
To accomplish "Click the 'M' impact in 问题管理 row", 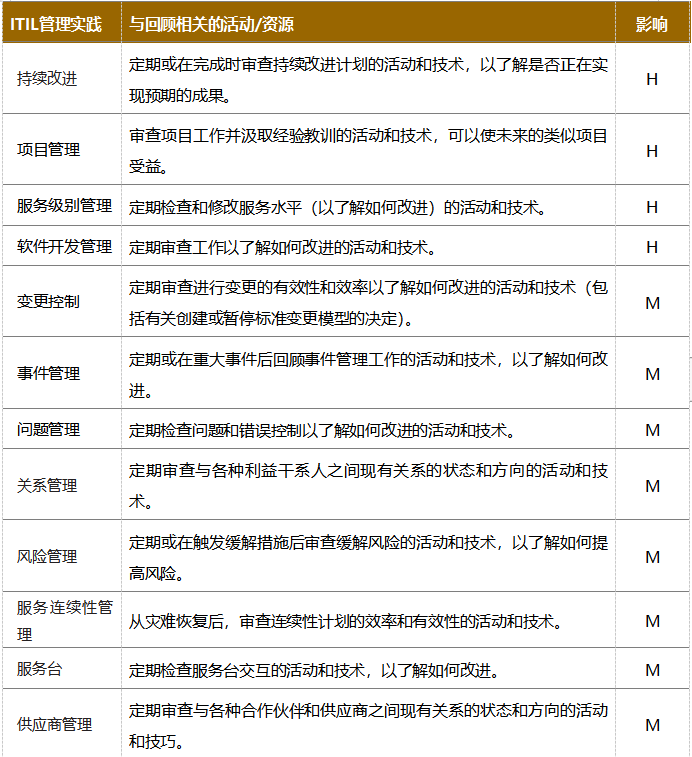I will tap(652, 430).
